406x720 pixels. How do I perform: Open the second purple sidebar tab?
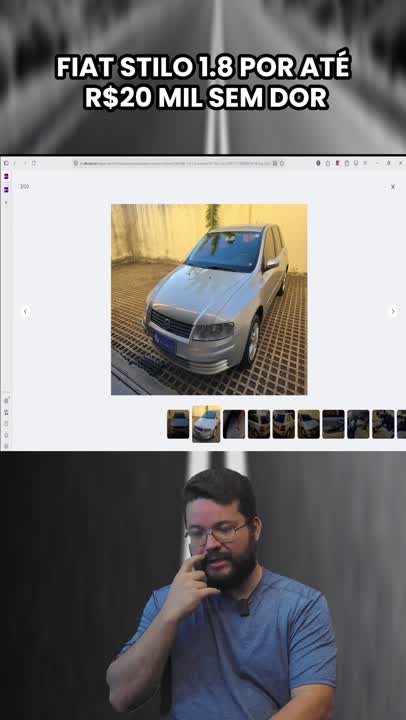pos(6,189)
